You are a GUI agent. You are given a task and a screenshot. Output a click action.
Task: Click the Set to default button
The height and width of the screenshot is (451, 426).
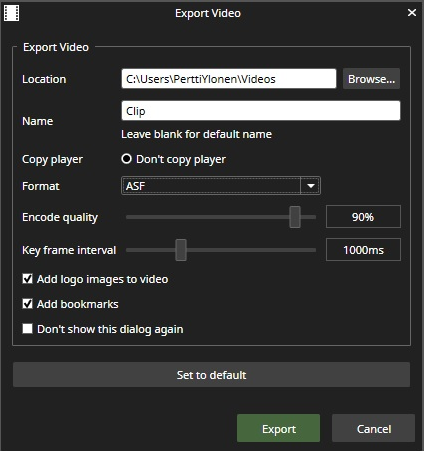click(211, 375)
